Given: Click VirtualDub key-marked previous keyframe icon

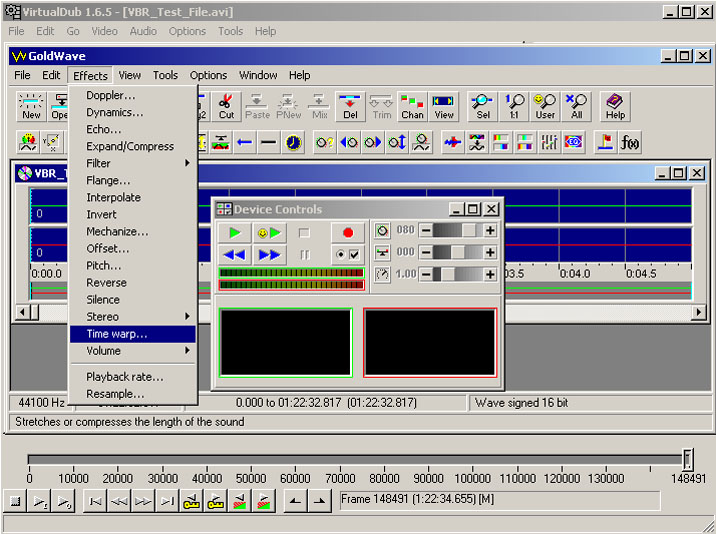Looking at the screenshot, I should click(192, 502).
